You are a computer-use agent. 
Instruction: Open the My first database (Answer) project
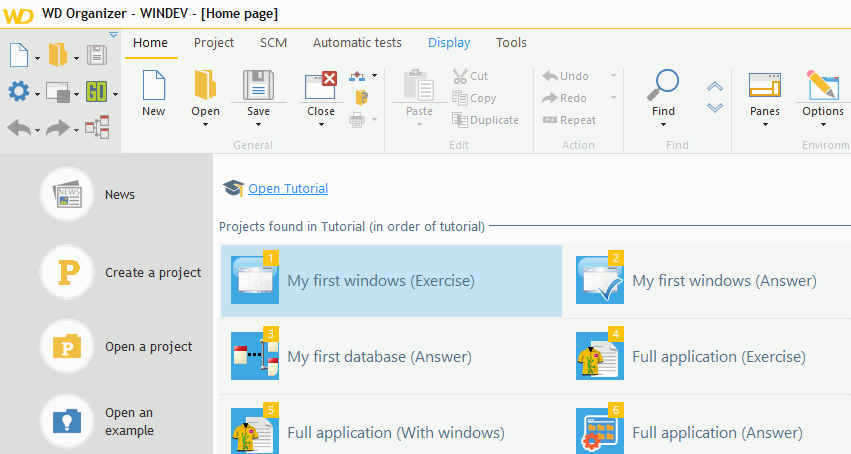tap(391, 357)
